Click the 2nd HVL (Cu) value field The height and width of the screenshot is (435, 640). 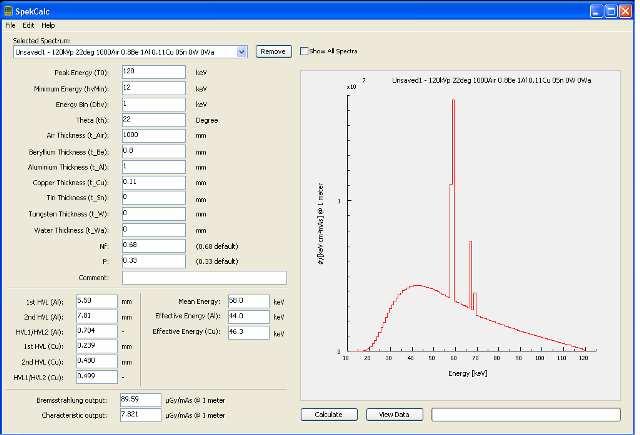[x=97, y=362]
